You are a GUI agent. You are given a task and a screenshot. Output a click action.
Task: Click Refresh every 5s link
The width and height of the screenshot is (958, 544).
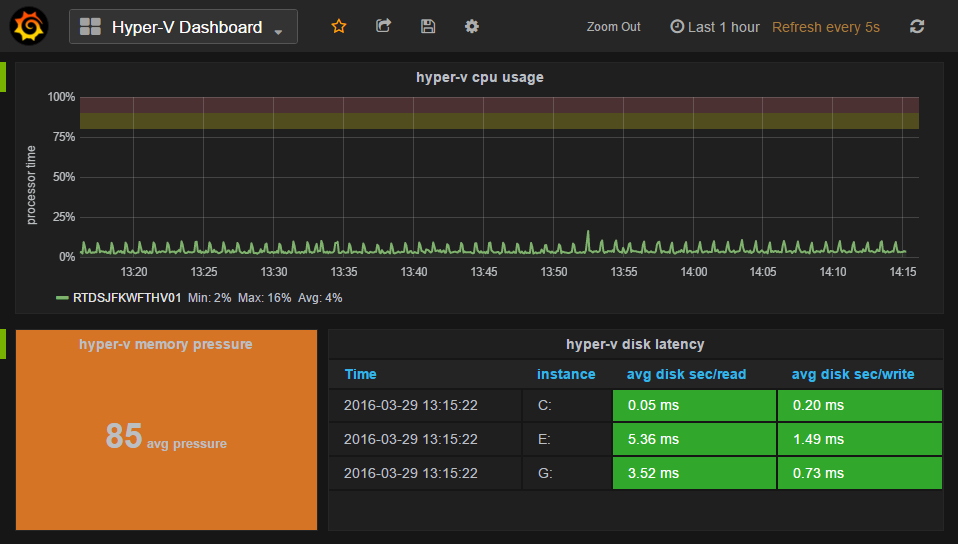(x=825, y=27)
